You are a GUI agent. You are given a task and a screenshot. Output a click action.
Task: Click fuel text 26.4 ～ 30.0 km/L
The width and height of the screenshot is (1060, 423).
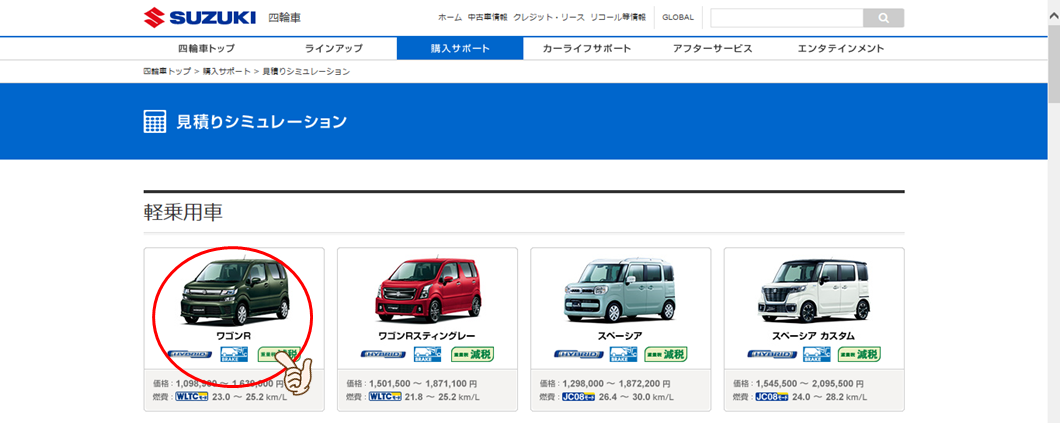coord(636,397)
